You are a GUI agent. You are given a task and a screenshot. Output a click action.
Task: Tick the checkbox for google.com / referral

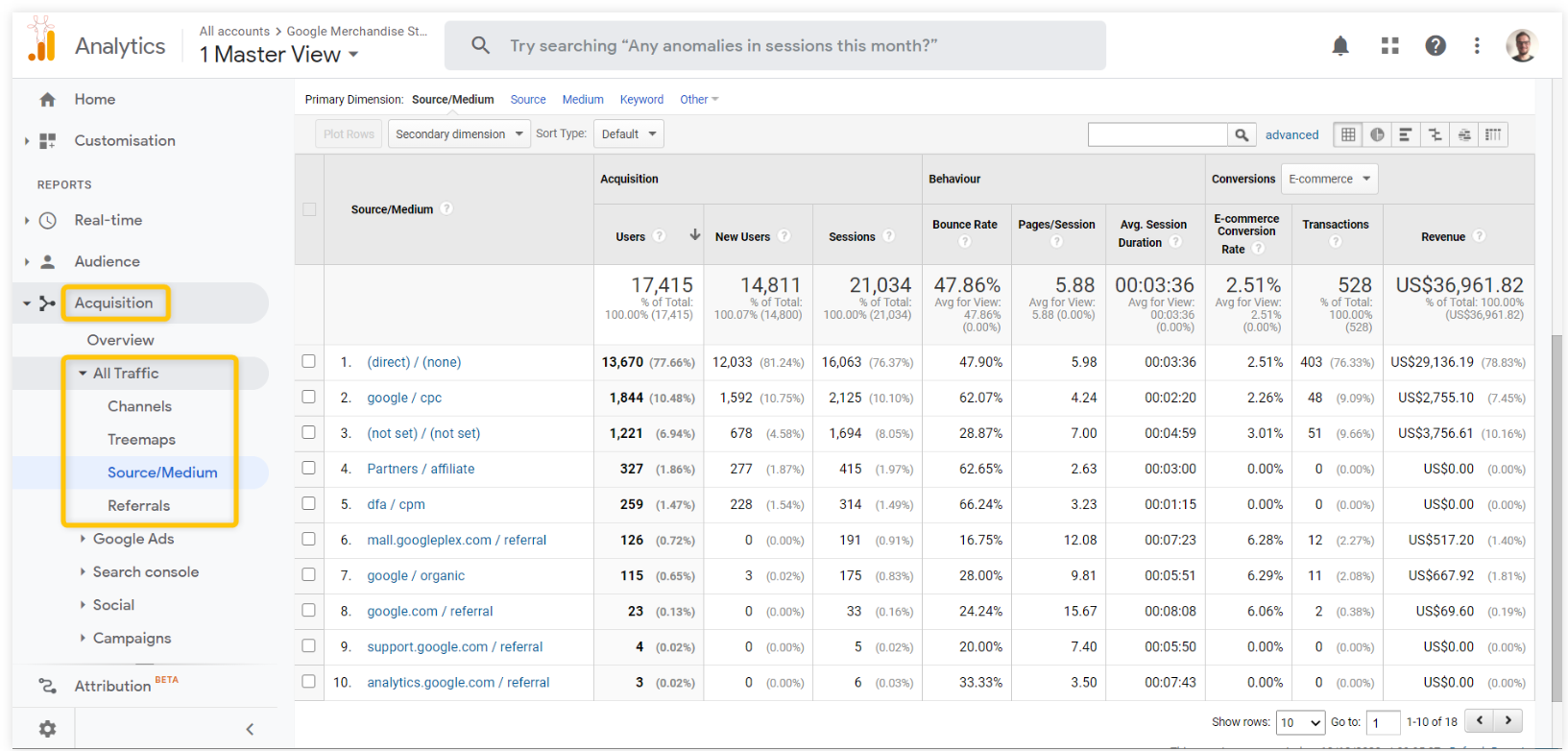[x=308, y=610]
